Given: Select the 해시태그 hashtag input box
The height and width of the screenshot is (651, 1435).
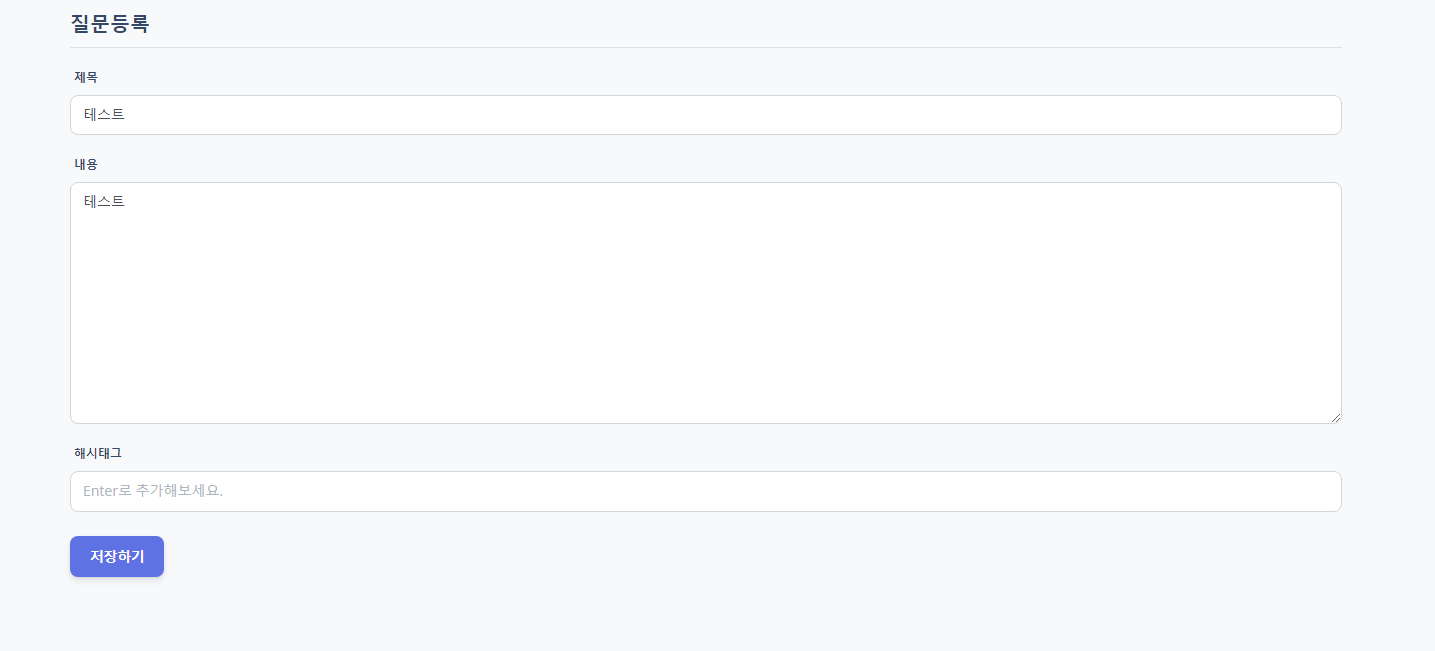Looking at the screenshot, I should 705,491.
